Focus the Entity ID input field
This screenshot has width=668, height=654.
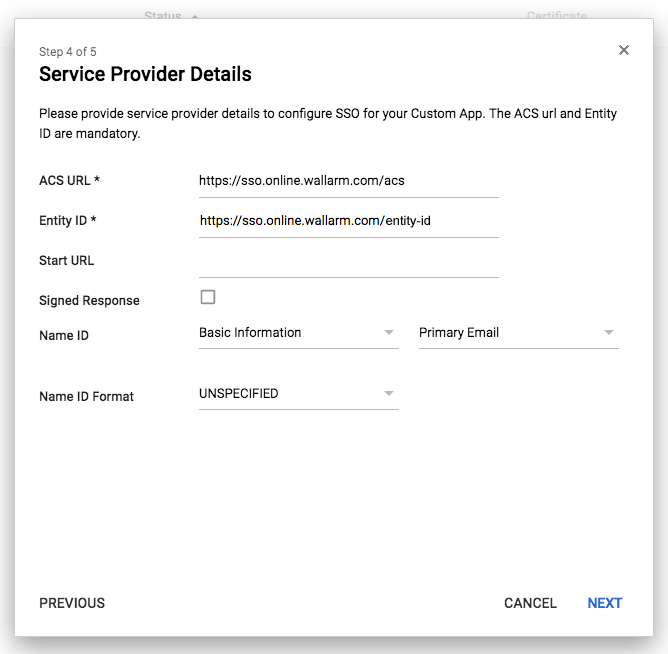tap(348, 222)
